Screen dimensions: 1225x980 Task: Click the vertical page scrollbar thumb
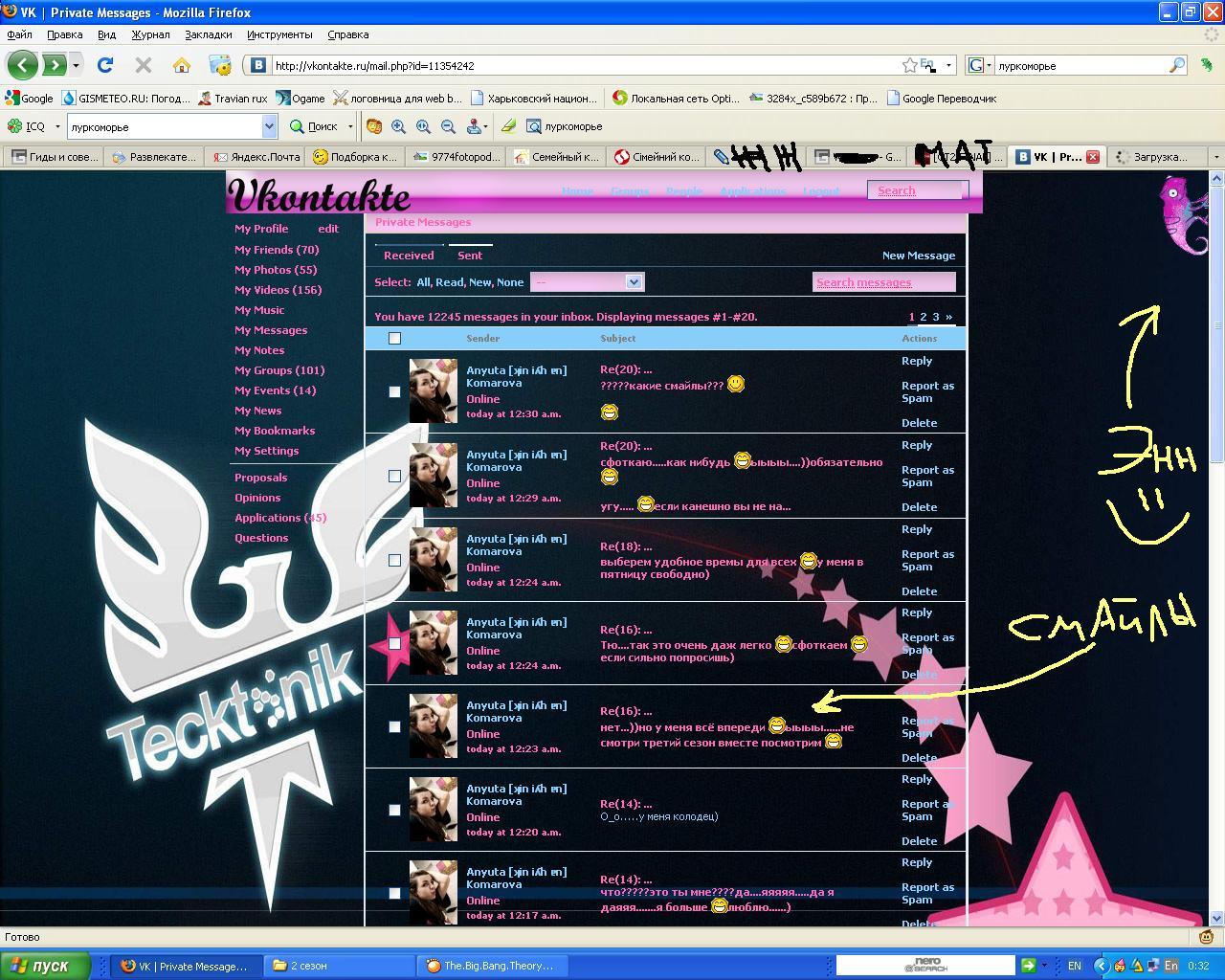(x=1217, y=325)
